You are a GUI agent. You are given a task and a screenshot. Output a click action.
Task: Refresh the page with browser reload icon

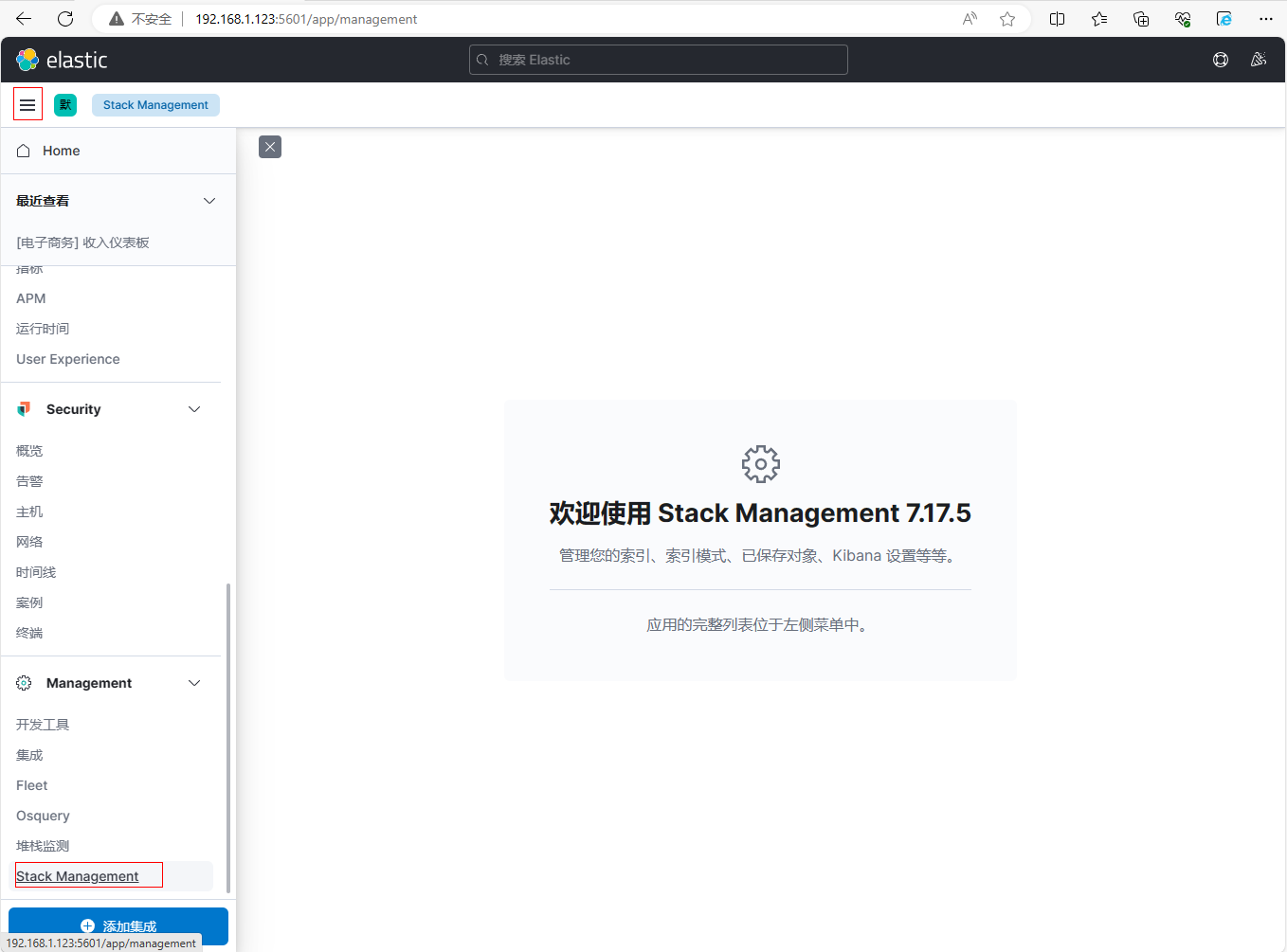[x=65, y=19]
